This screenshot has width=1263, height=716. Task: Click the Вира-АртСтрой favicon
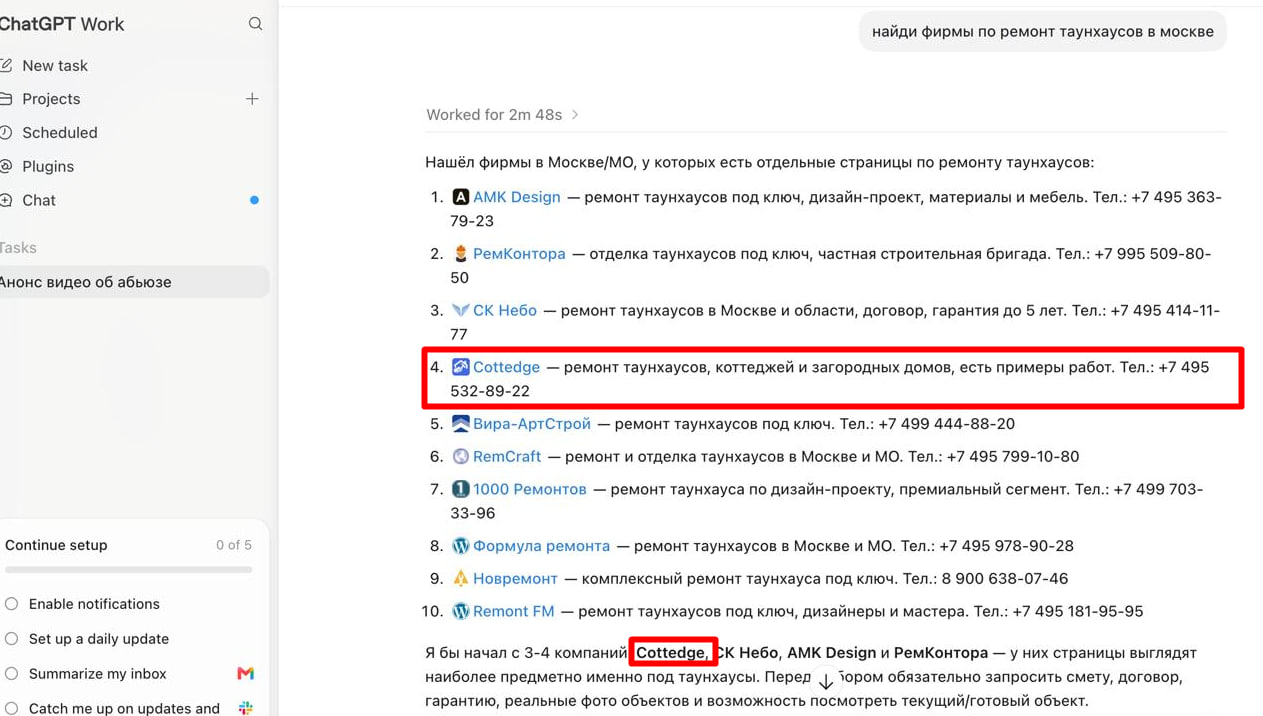(x=460, y=424)
